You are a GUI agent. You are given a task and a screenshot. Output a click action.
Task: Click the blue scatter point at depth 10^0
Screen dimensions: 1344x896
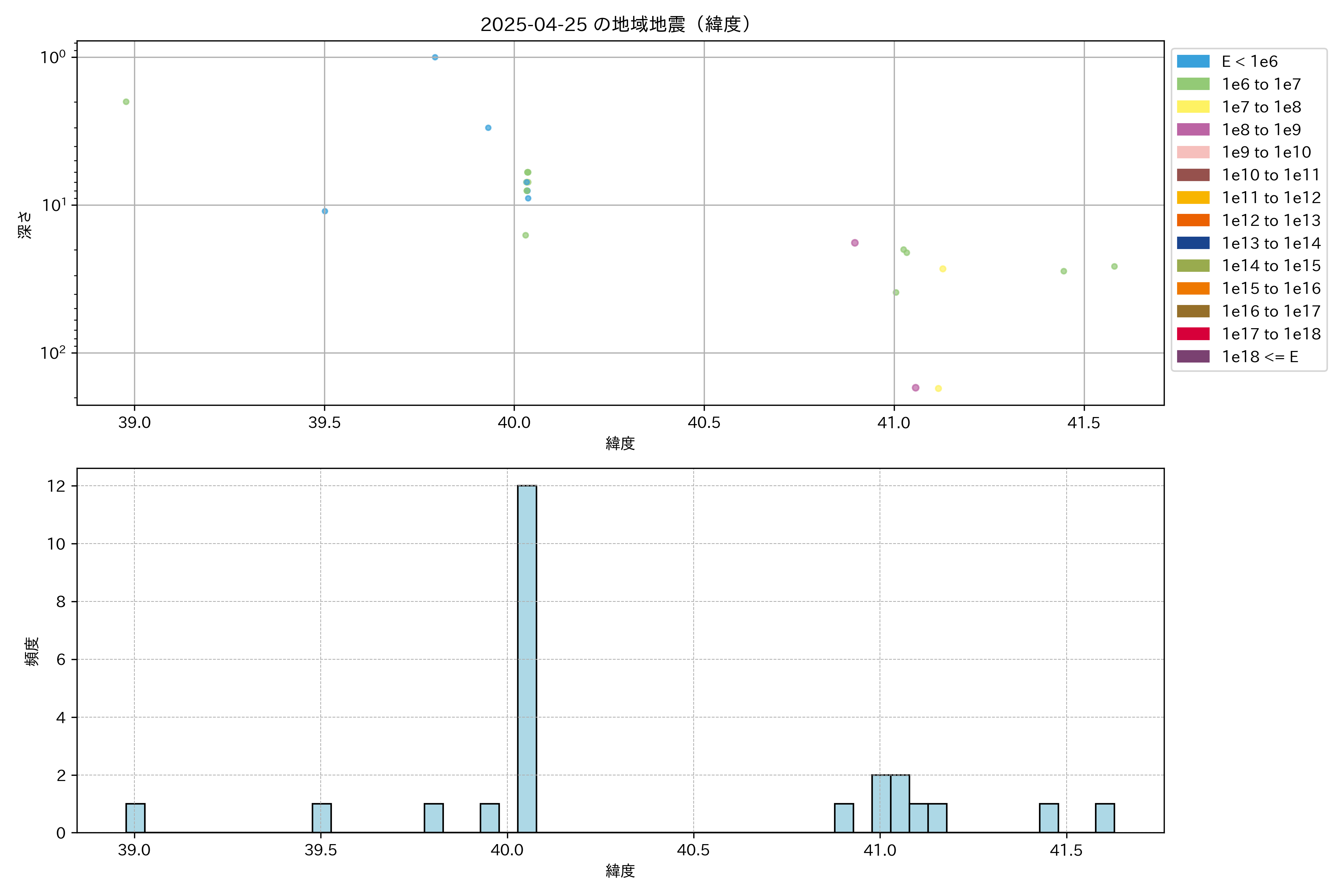click(435, 57)
